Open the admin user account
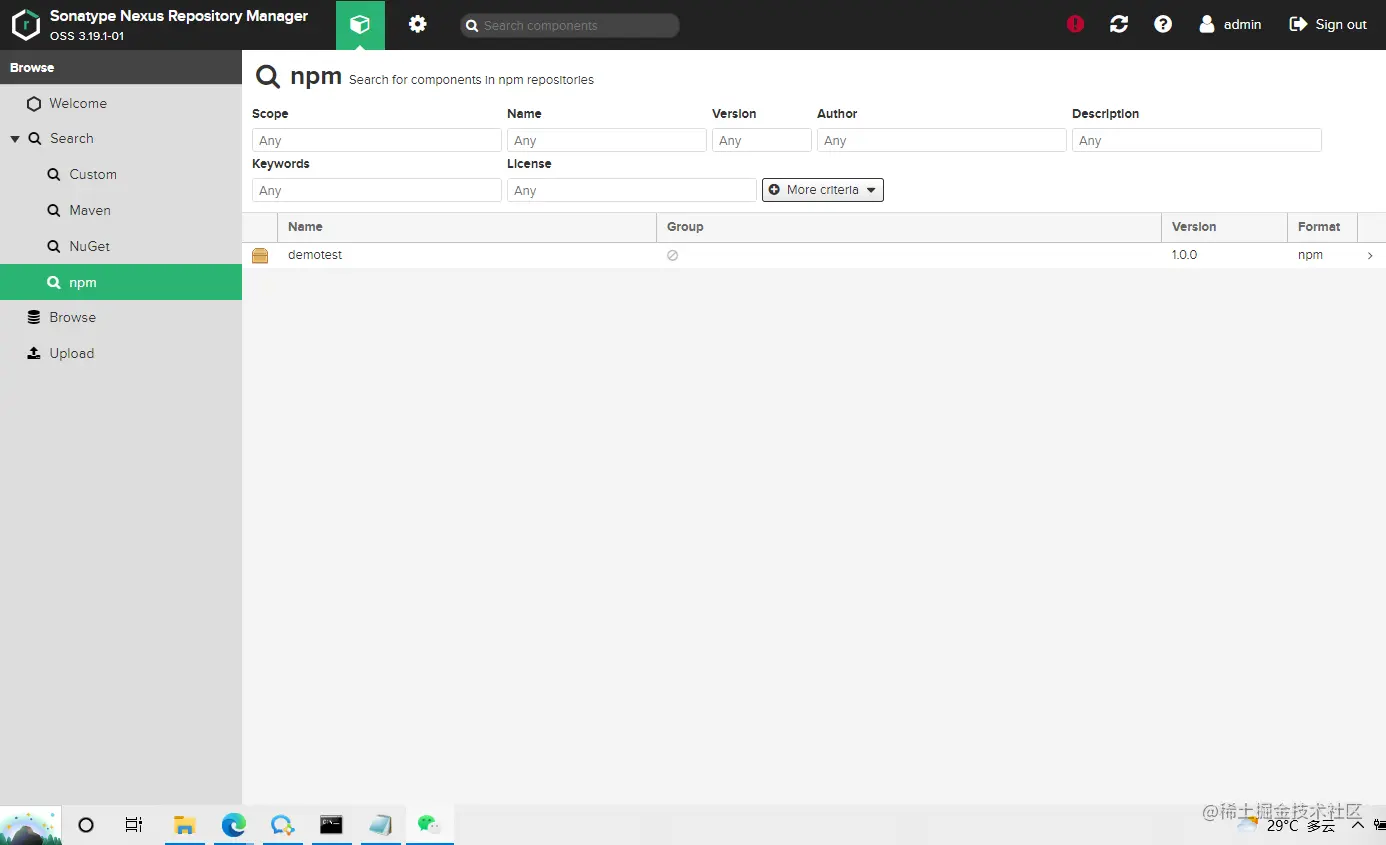 [x=1230, y=24]
